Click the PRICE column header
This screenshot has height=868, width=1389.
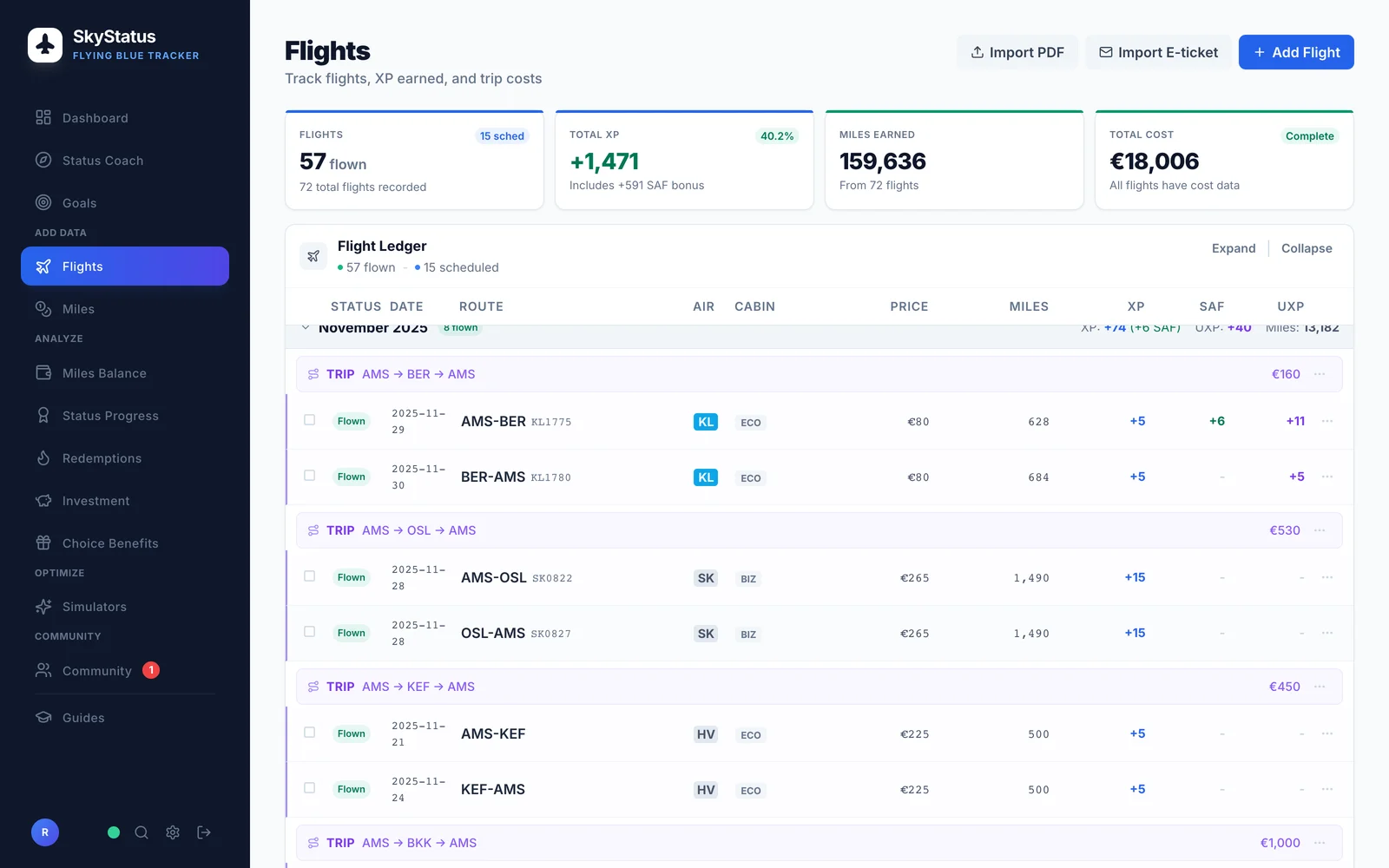(909, 306)
